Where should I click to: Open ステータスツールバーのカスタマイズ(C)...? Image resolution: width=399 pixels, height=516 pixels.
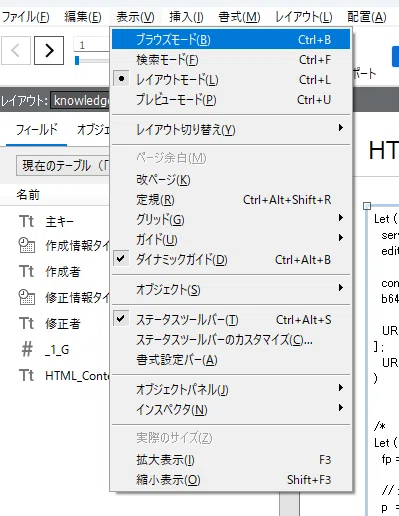(231, 340)
